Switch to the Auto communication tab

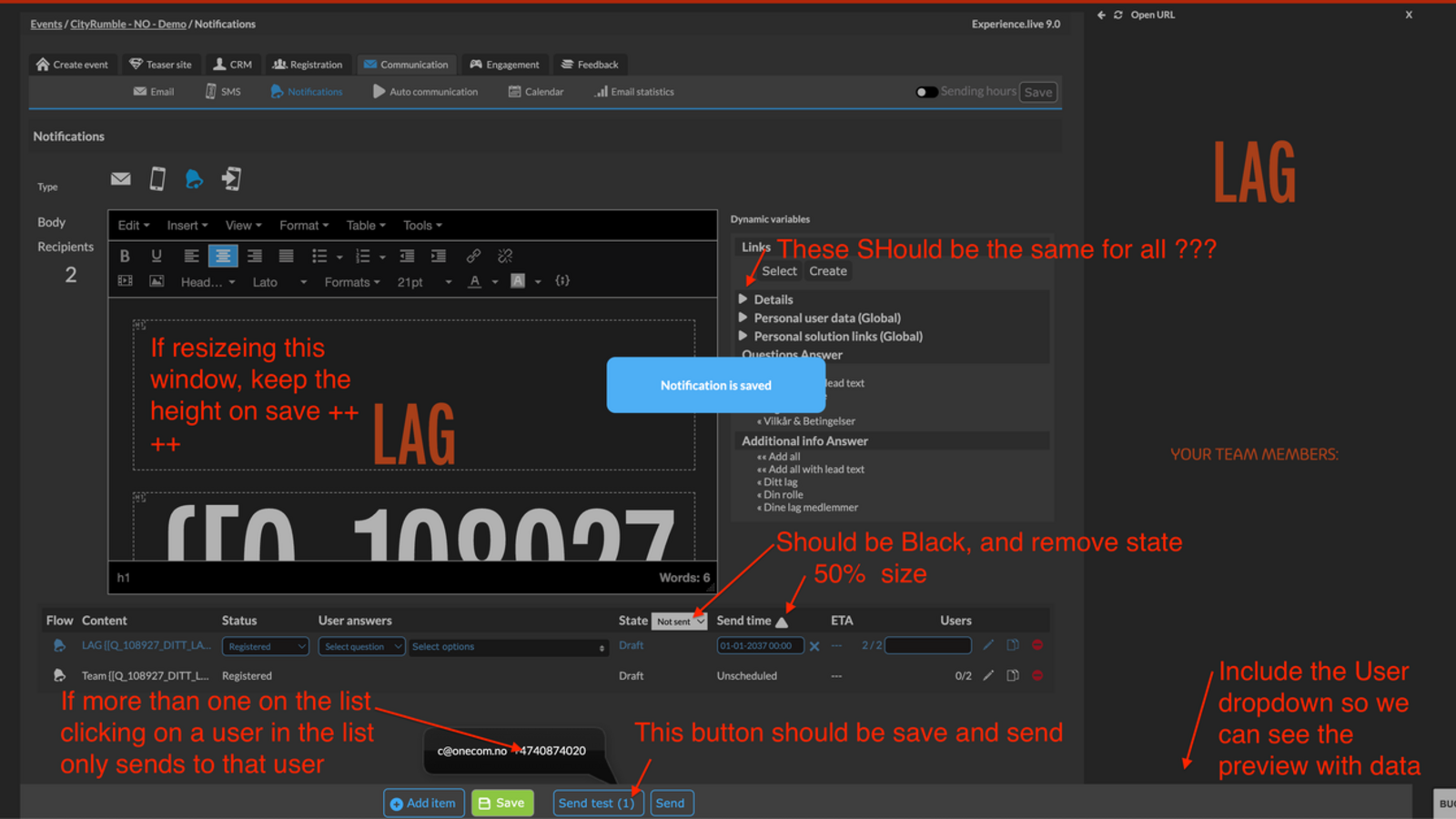pos(425,92)
